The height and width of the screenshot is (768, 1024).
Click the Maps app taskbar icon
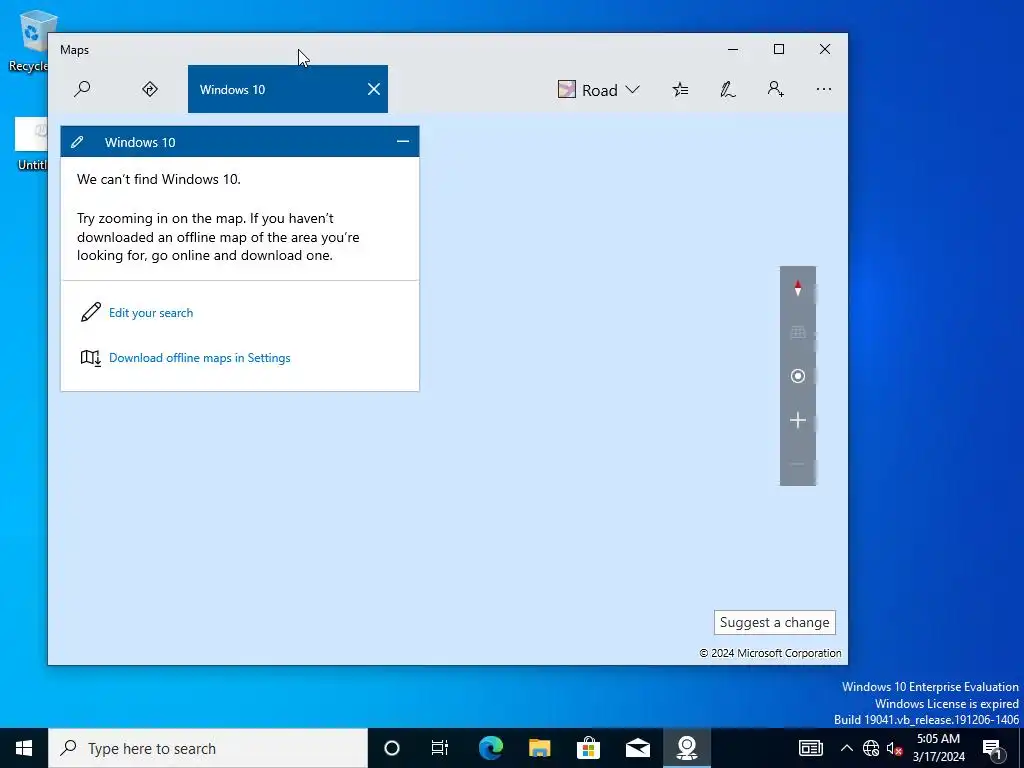tap(686, 748)
